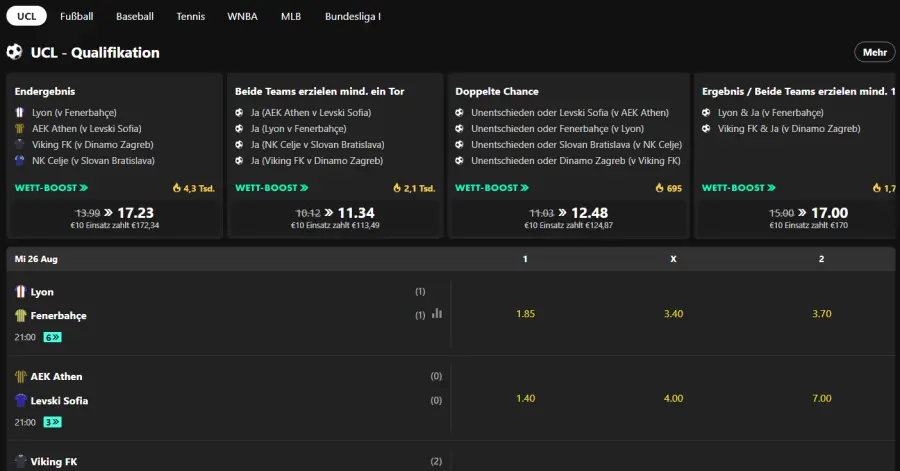900x471 pixels.
Task: Click the soccer ball icon next to UCL - Qualifikation
Action: [x=14, y=52]
